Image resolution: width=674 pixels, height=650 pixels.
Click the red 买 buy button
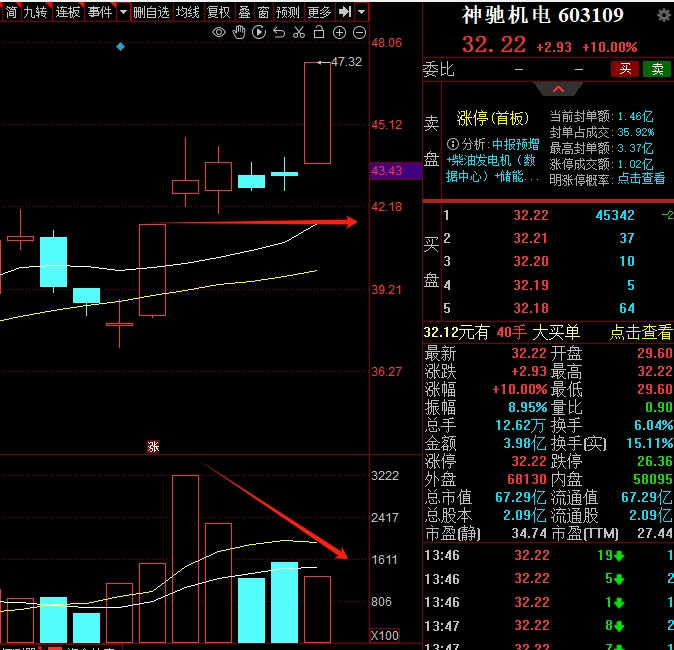pos(625,69)
